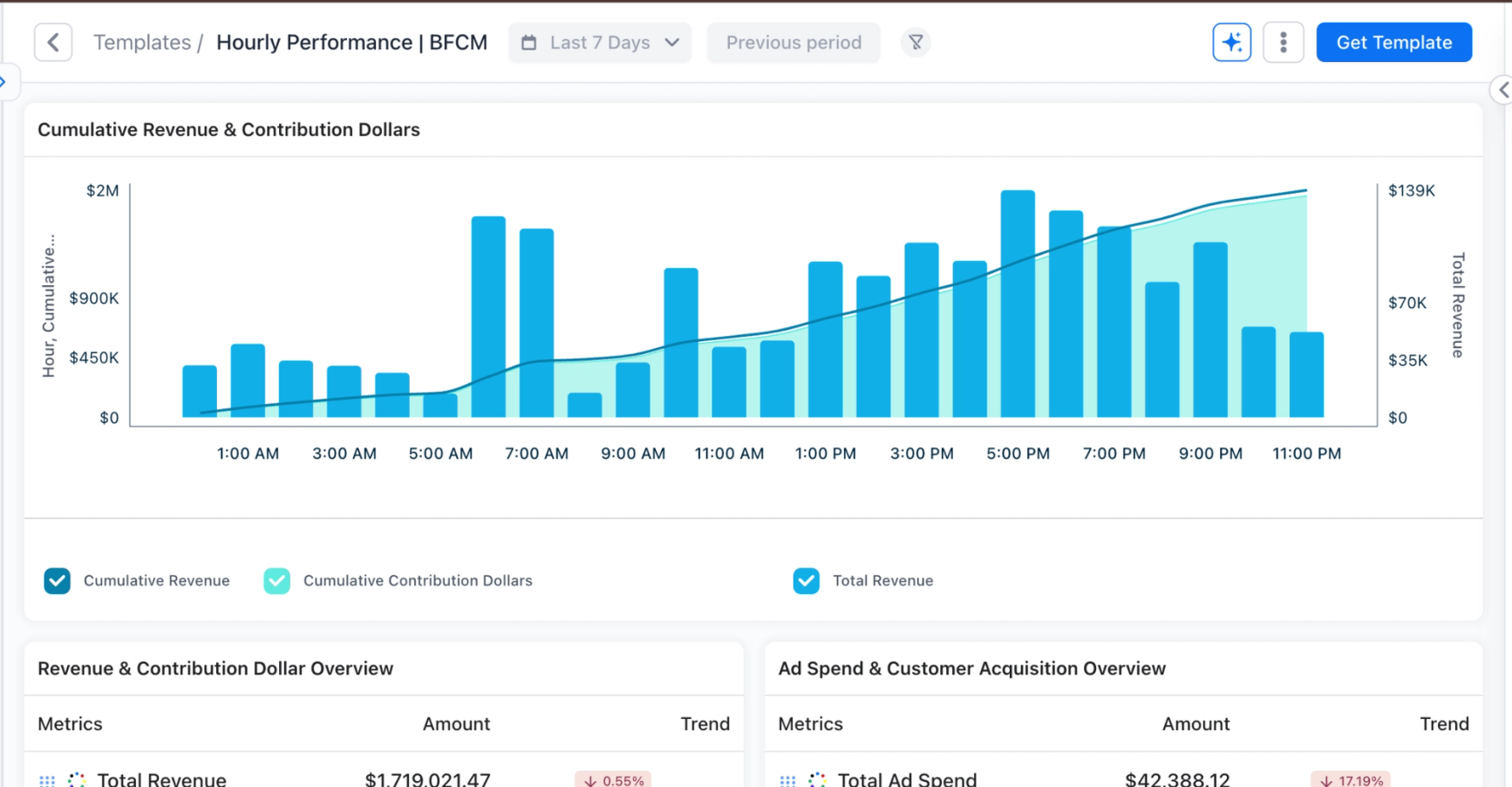Click the drag handle beside Total Ad Spend
This screenshot has width=1512, height=787.
787,780
